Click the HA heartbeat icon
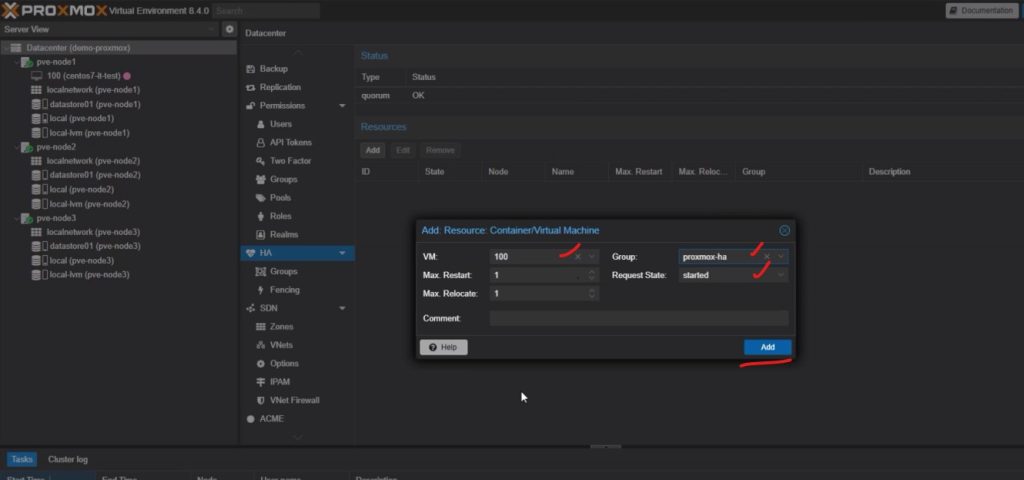The height and width of the screenshot is (480, 1024). click(250, 253)
